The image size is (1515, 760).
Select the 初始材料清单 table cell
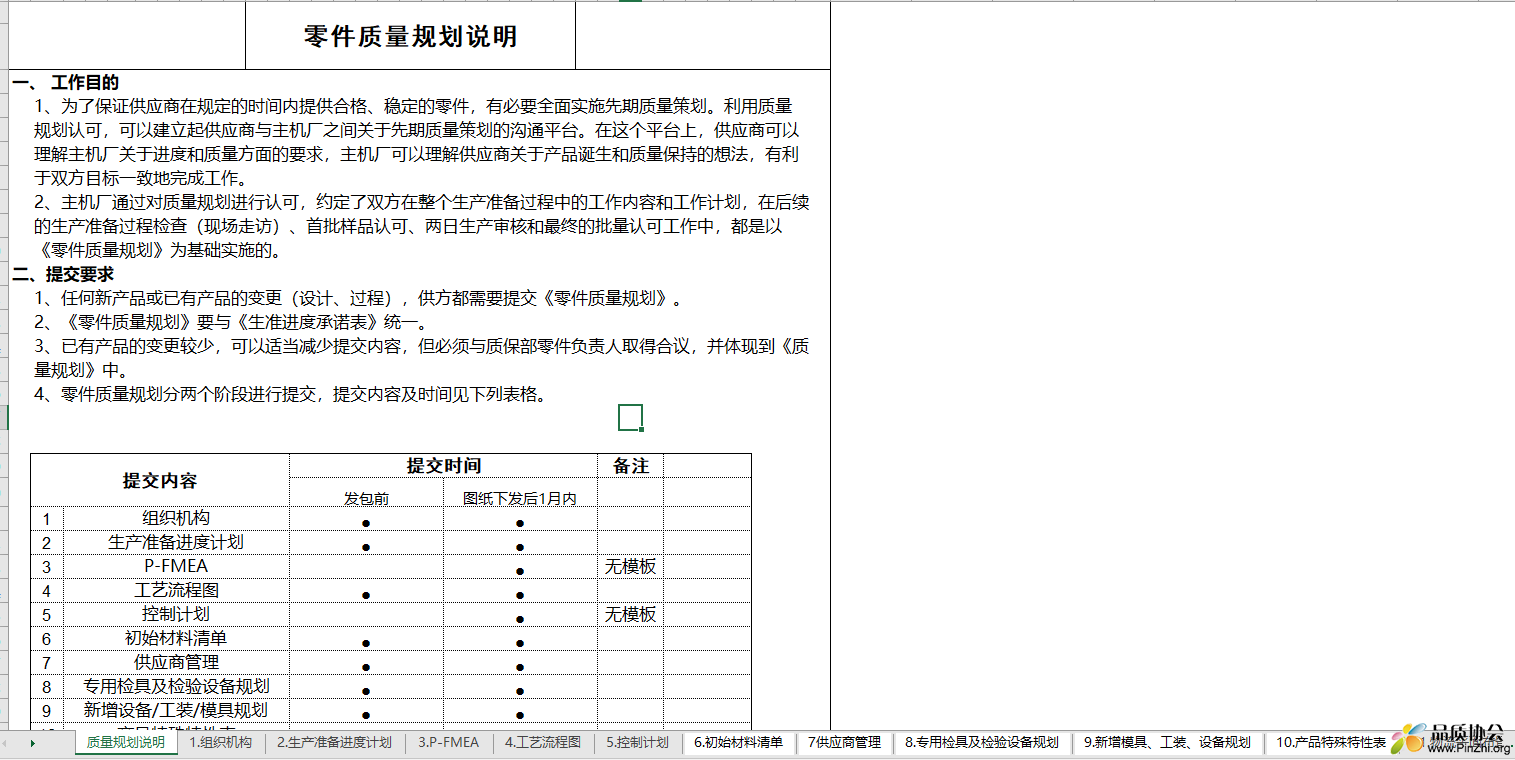coord(176,638)
